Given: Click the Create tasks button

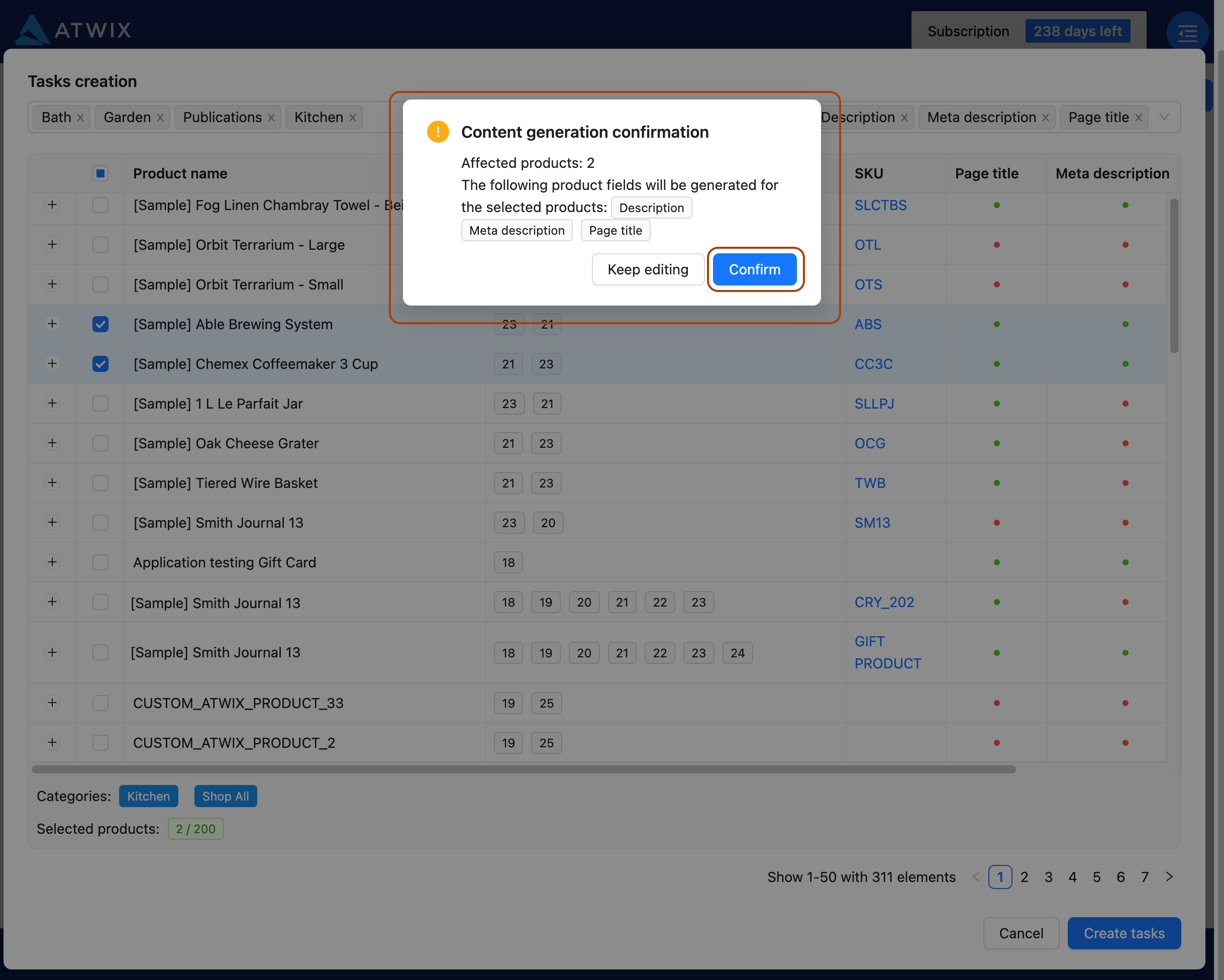Looking at the screenshot, I should (1124, 933).
